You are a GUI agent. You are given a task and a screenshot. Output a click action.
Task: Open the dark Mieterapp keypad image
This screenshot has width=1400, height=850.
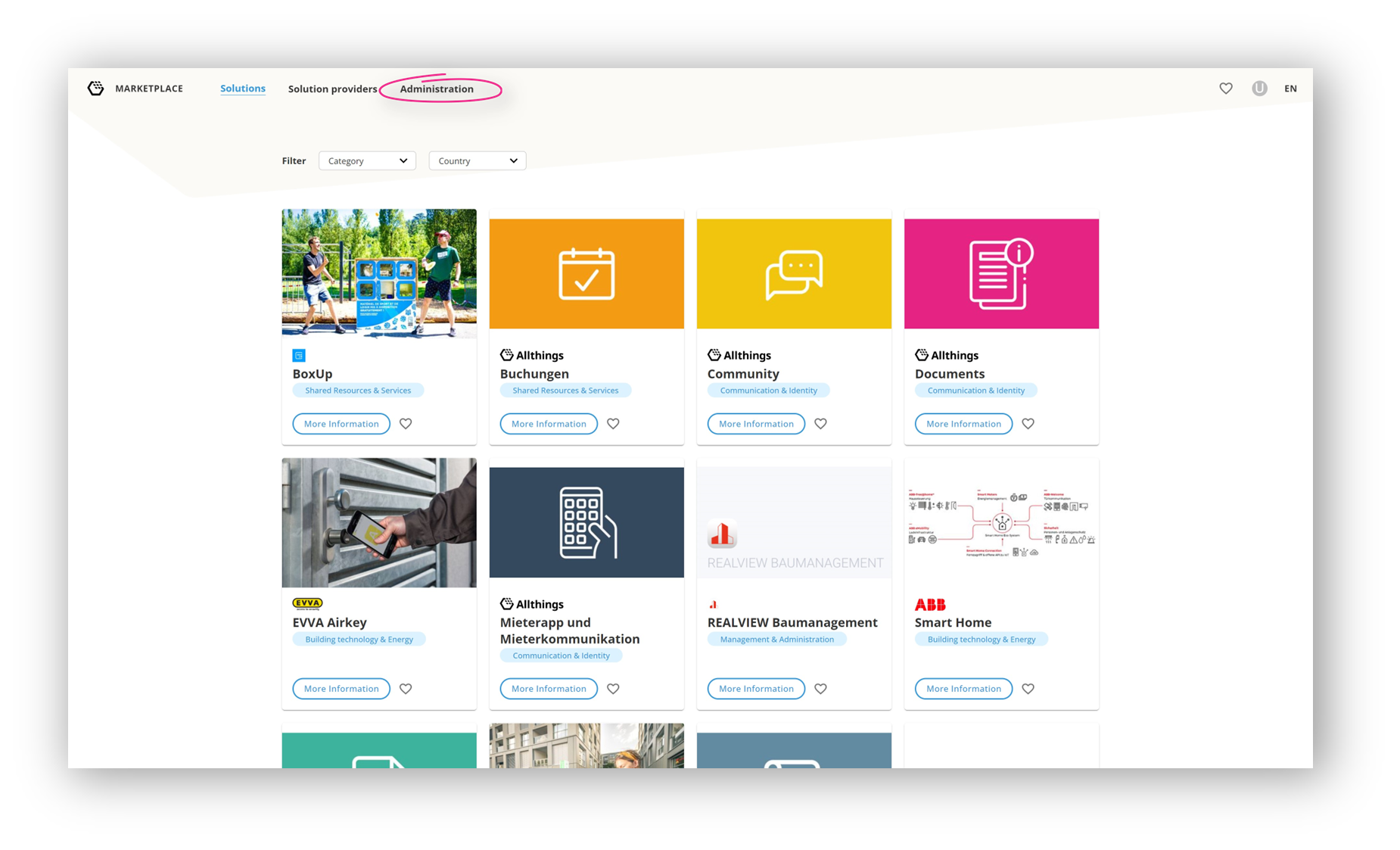(586, 522)
